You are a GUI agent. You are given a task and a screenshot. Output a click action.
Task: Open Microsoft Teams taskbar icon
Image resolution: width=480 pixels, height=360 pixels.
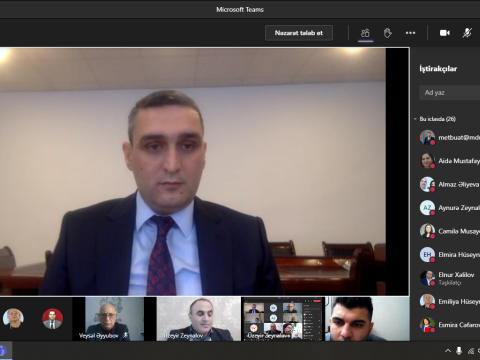[4, 351]
